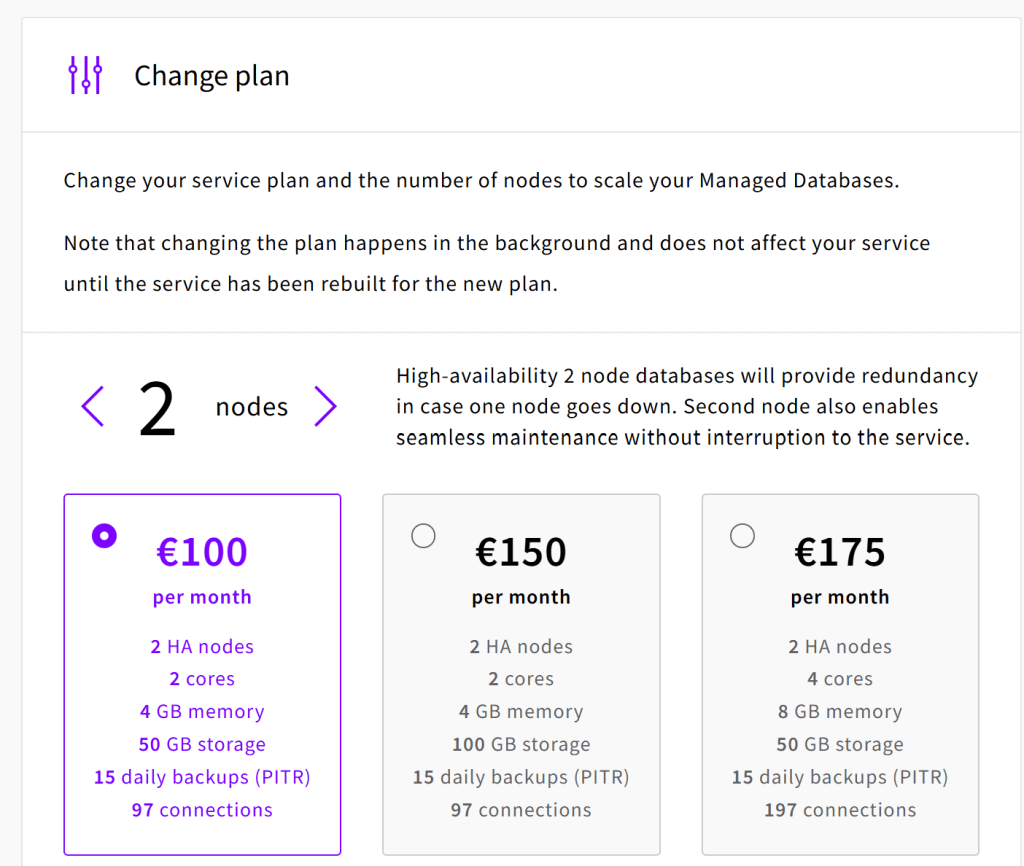Image resolution: width=1024 pixels, height=866 pixels.
Task: Decrease node count with left chevron
Action: (93, 406)
